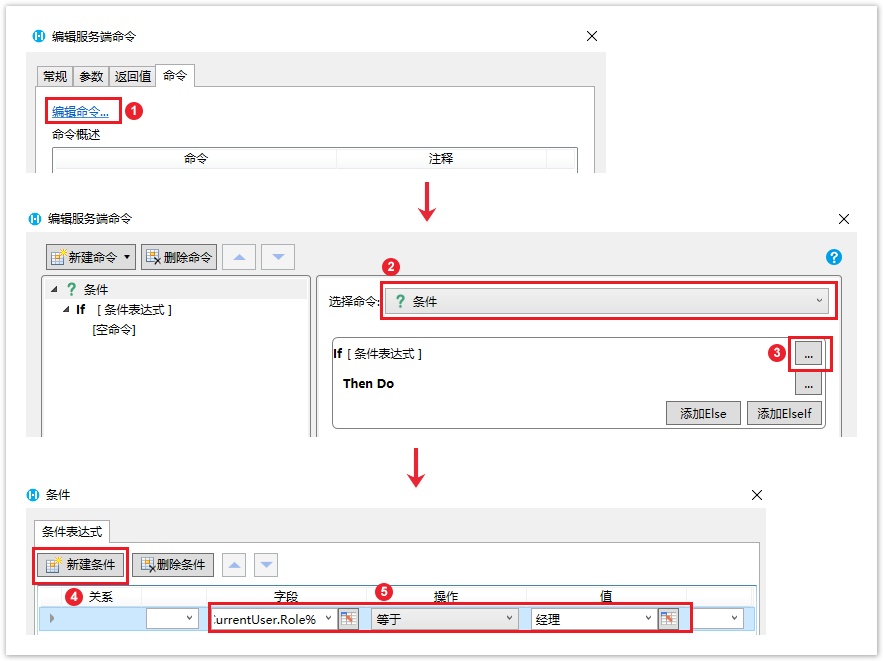Move condition down with the arrow button

265,565
